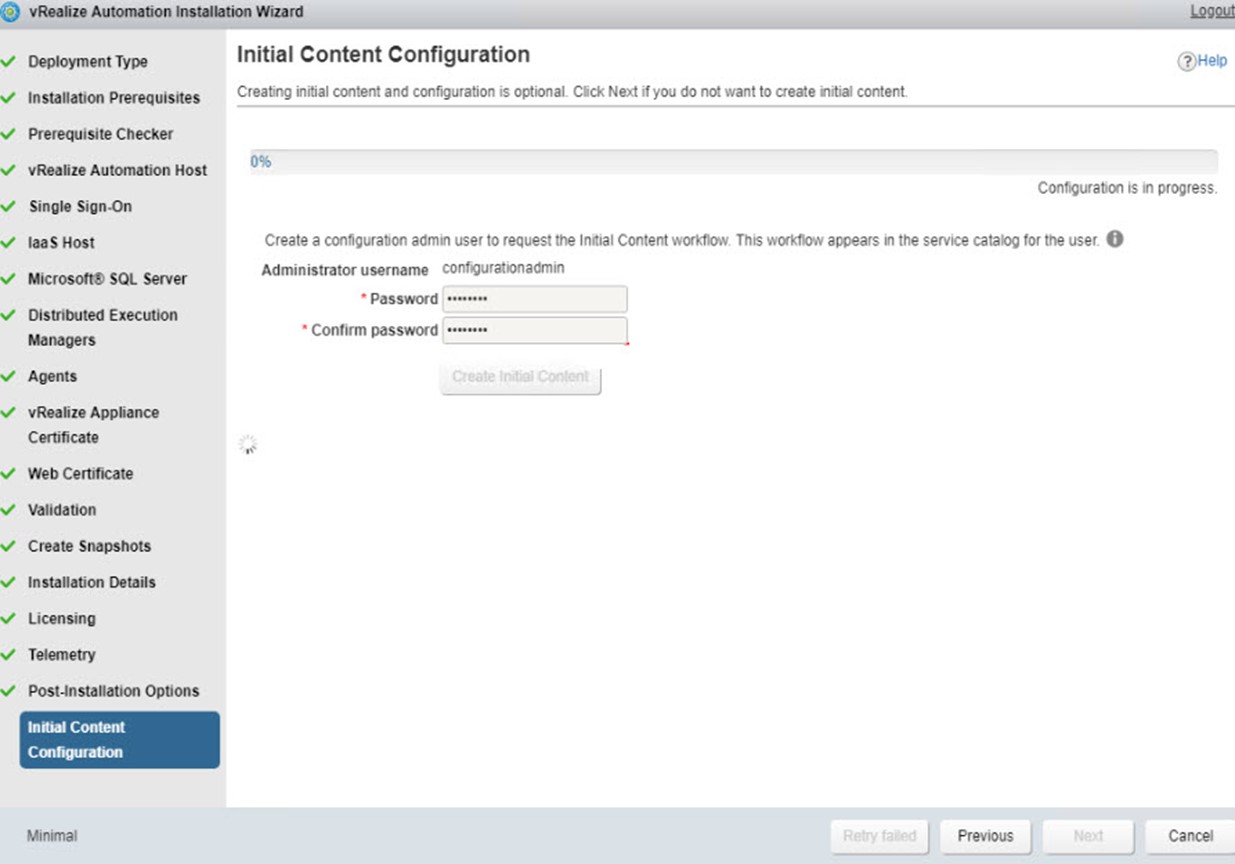Open the Deployment Type step
Screen dimensions: 1235x864
point(88,62)
